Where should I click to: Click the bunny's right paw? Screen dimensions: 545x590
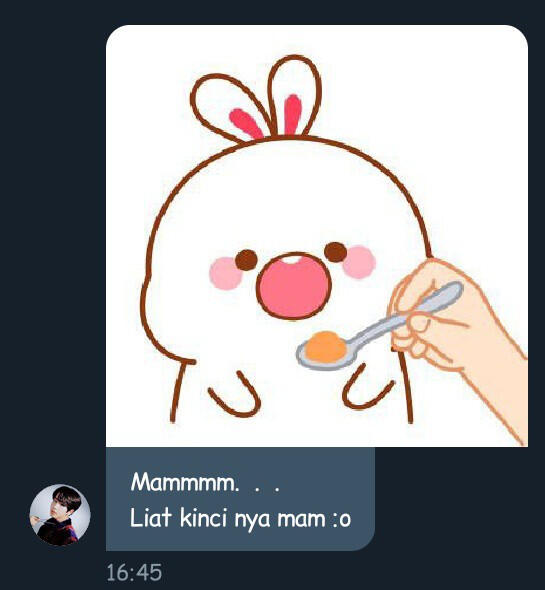[367, 388]
